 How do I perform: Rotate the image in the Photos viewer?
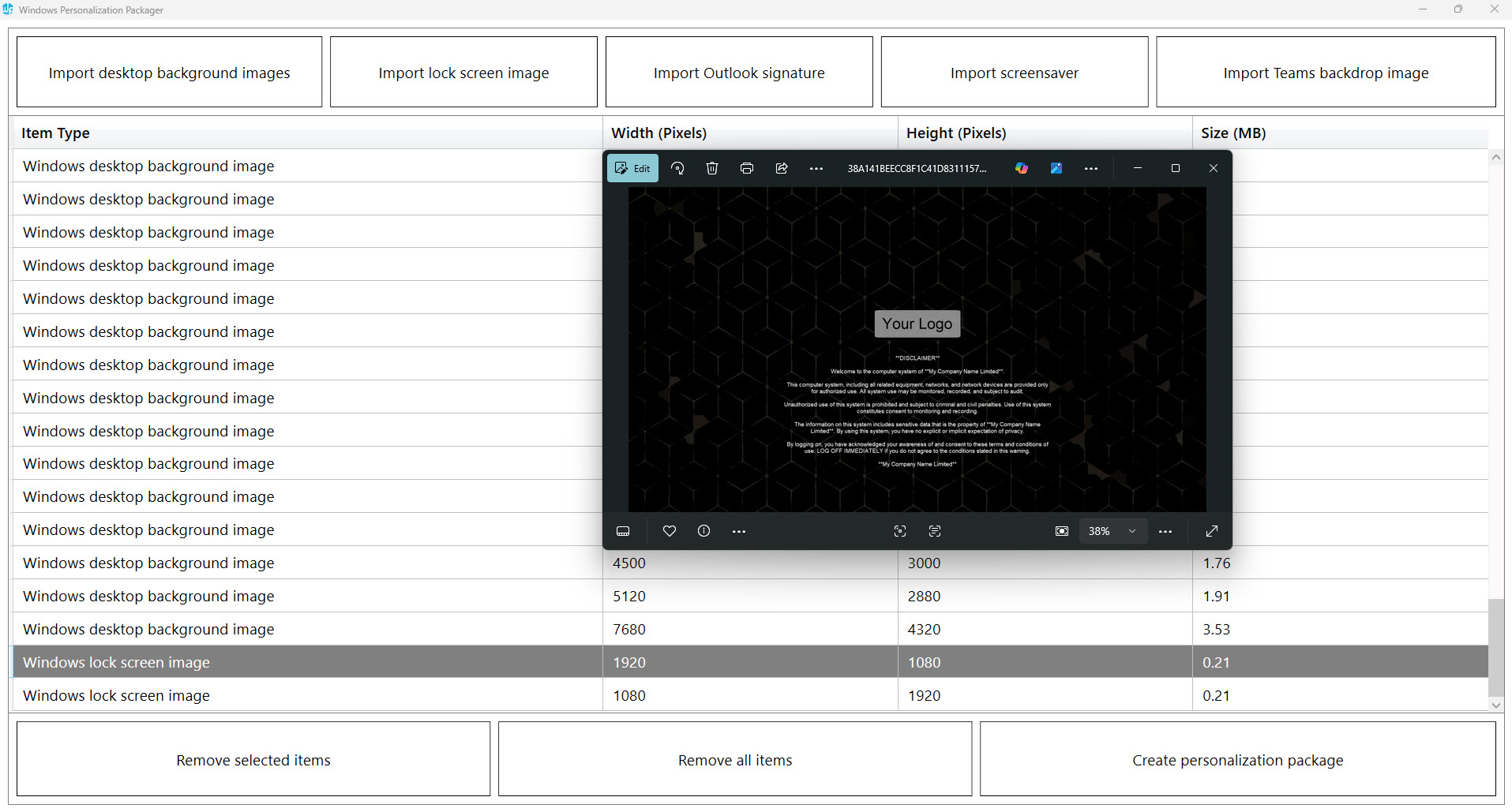pos(677,168)
